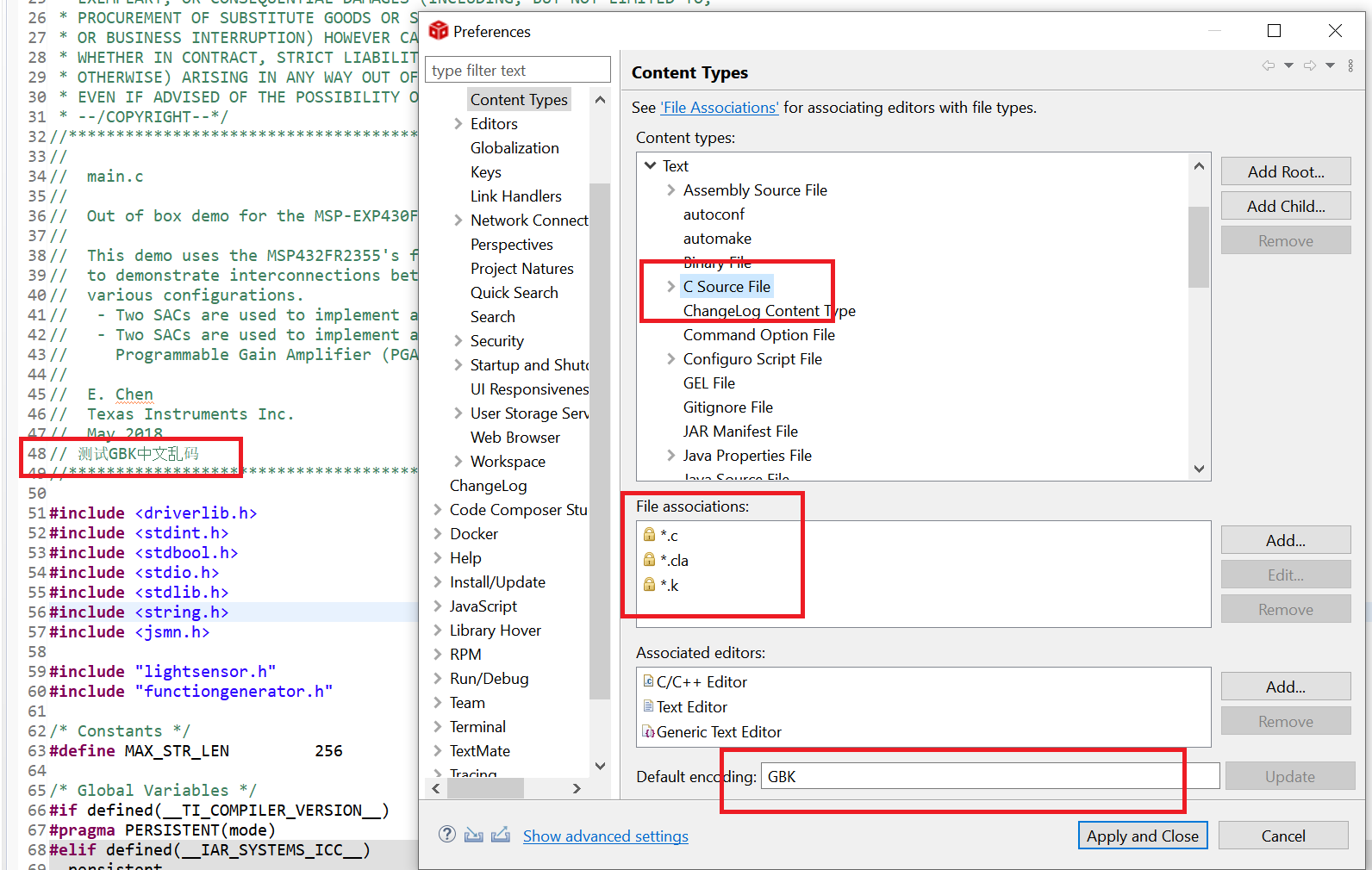Click the type filter text box
The width and height of the screenshot is (1372, 870).
tap(517, 70)
